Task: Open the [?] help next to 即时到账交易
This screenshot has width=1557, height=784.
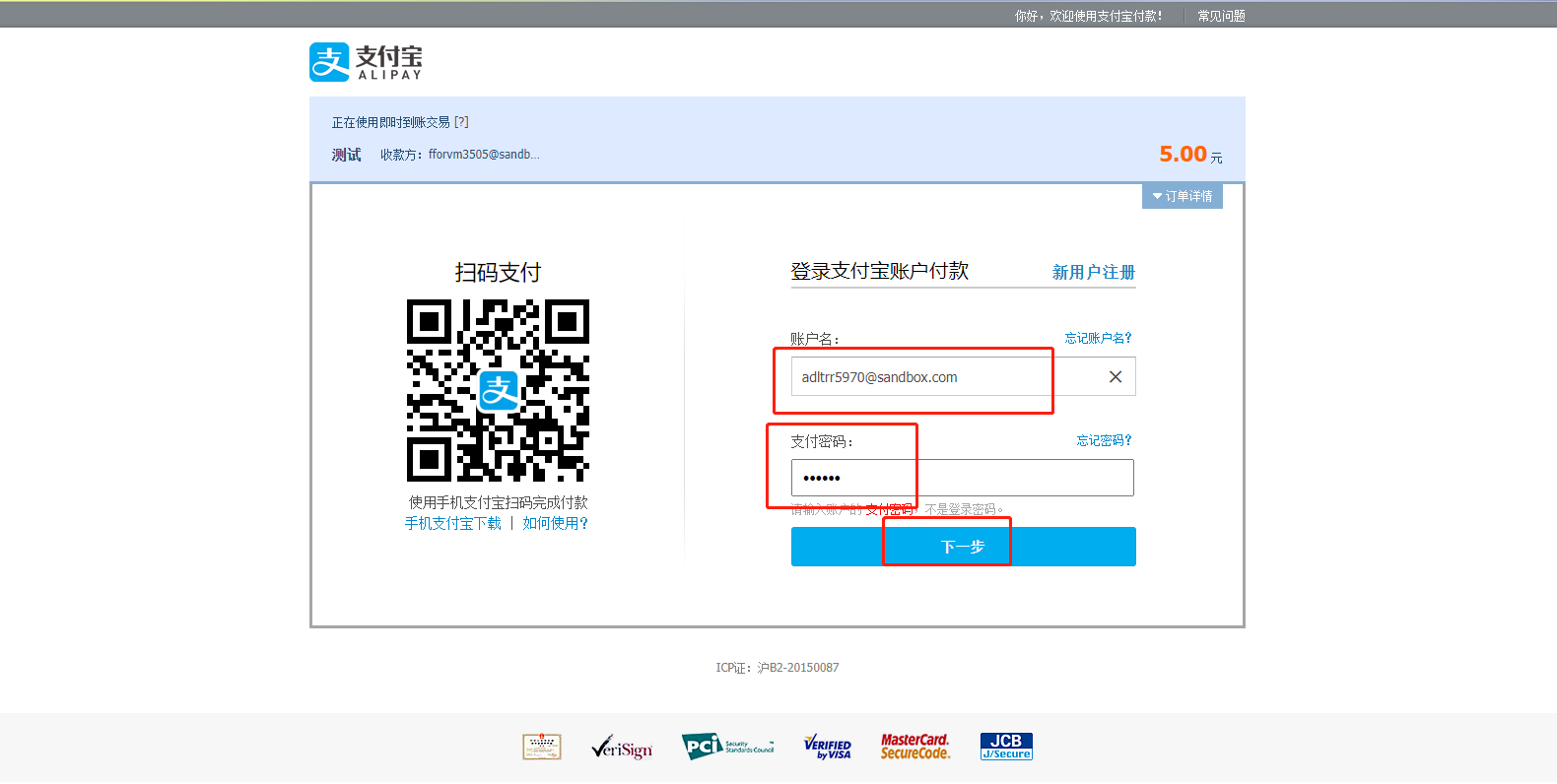Action: click(461, 122)
